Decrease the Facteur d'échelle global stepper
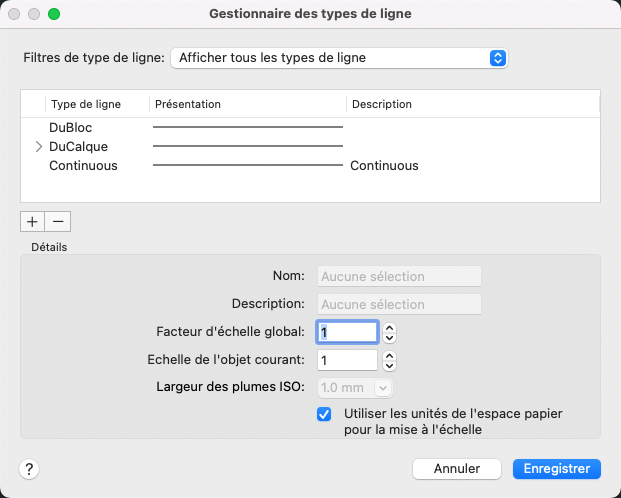The width and height of the screenshot is (621, 498). point(390,337)
